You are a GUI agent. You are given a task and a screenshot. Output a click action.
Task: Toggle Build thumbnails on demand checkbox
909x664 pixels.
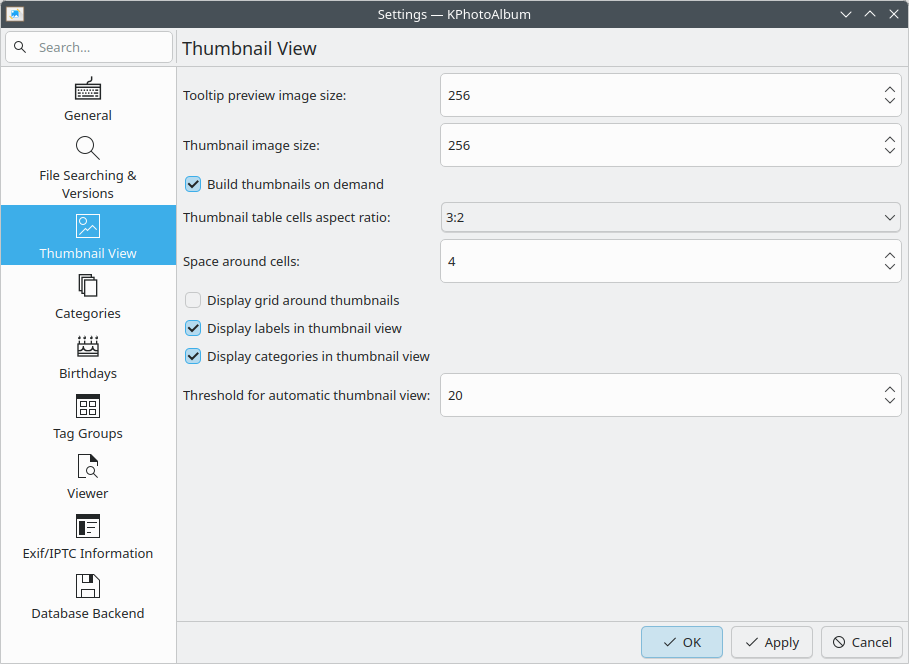pos(193,184)
